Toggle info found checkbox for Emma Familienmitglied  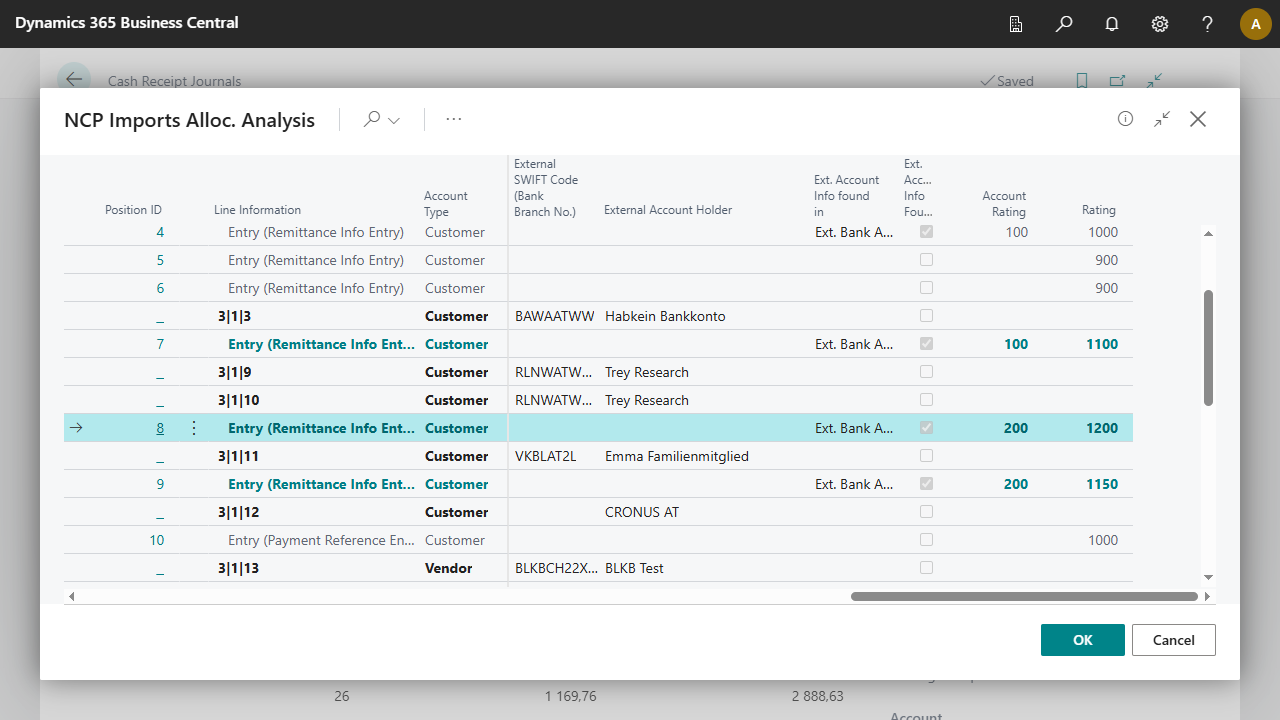click(x=926, y=456)
